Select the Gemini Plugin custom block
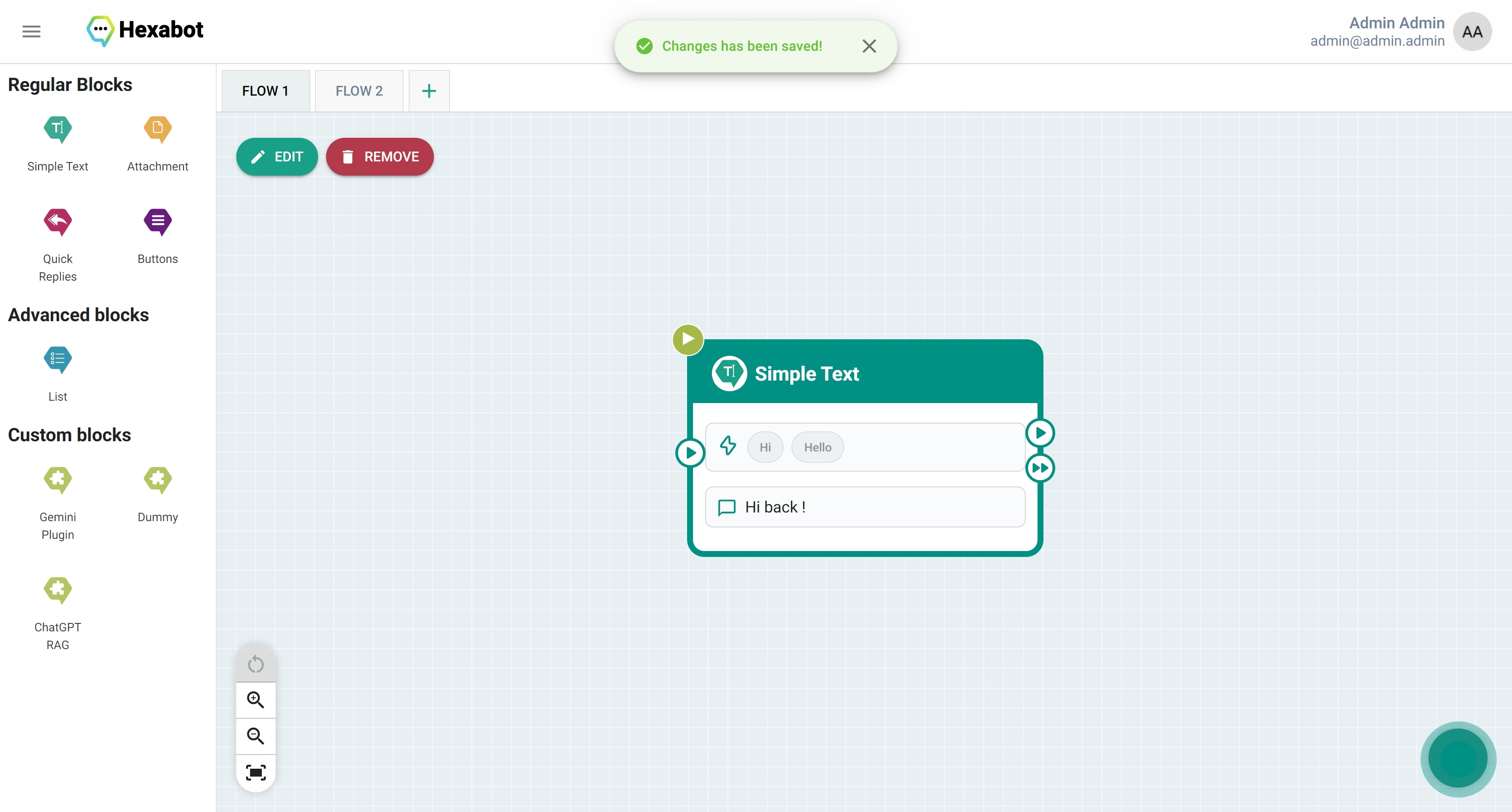The height and width of the screenshot is (812, 1512). pyautogui.click(x=57, y=479)
